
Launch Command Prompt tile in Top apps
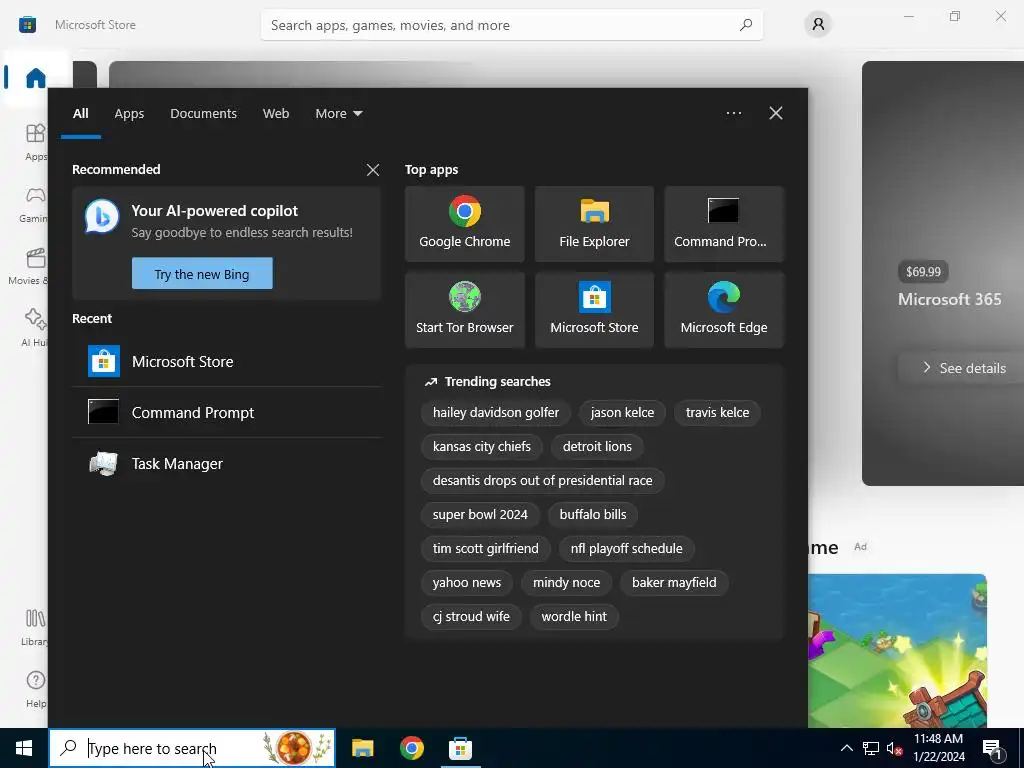[724, 224]
